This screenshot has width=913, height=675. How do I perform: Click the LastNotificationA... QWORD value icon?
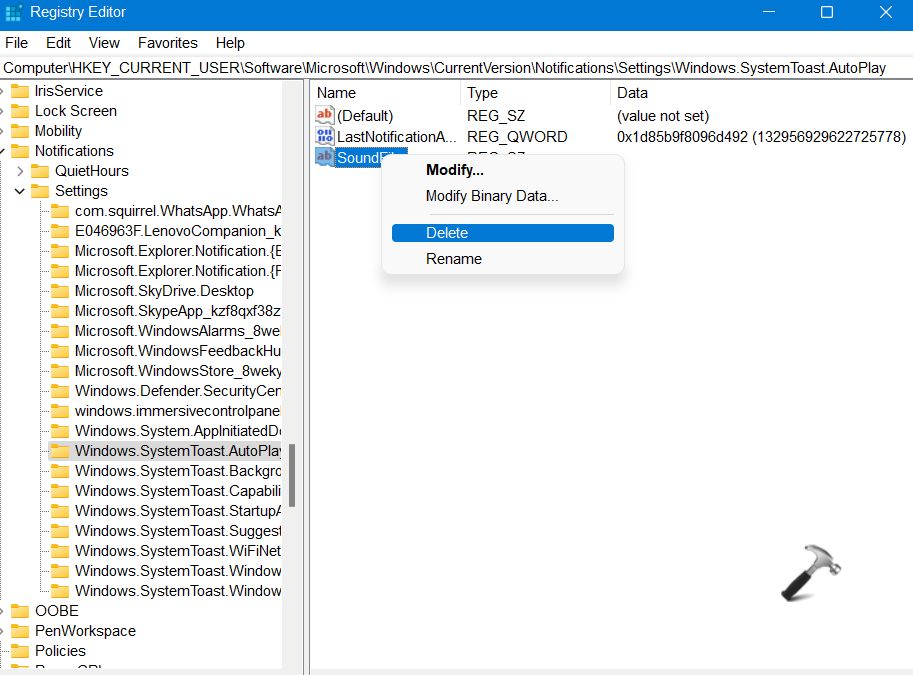click(324, 136)
